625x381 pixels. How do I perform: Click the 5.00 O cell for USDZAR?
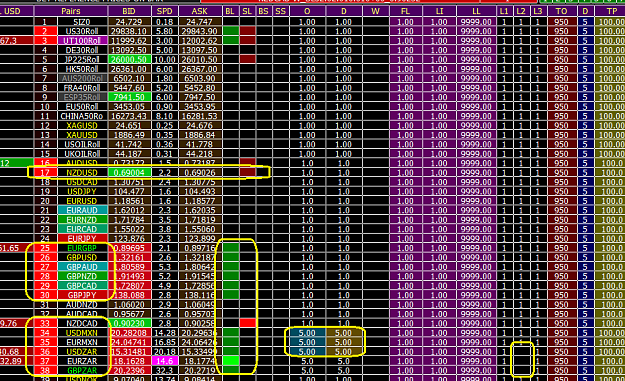pos(307,352)
